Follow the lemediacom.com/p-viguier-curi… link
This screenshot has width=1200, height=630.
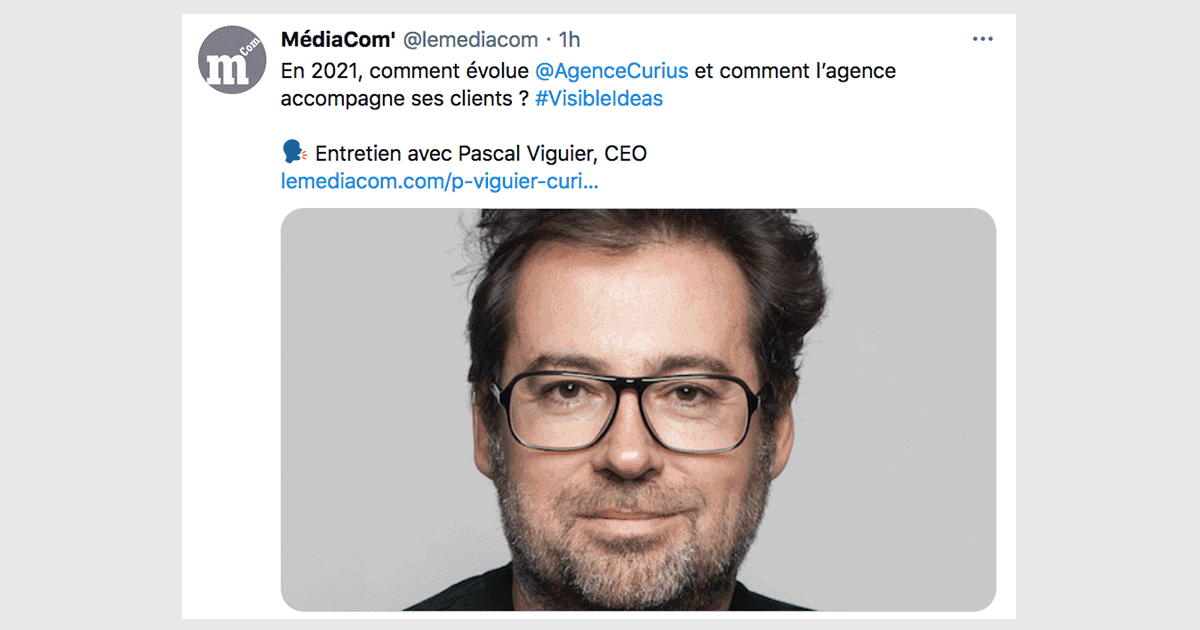441,183
